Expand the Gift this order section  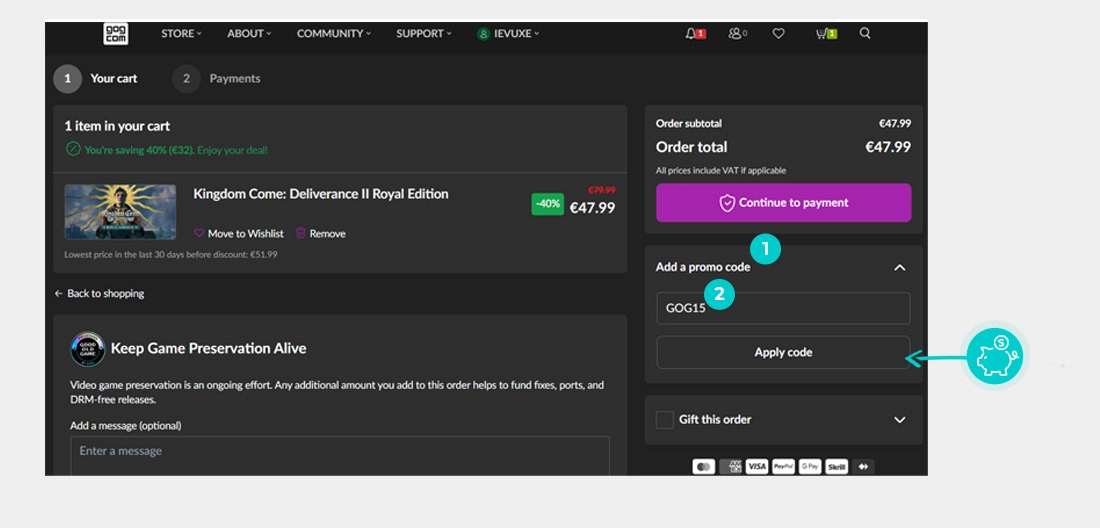point(900,419)
